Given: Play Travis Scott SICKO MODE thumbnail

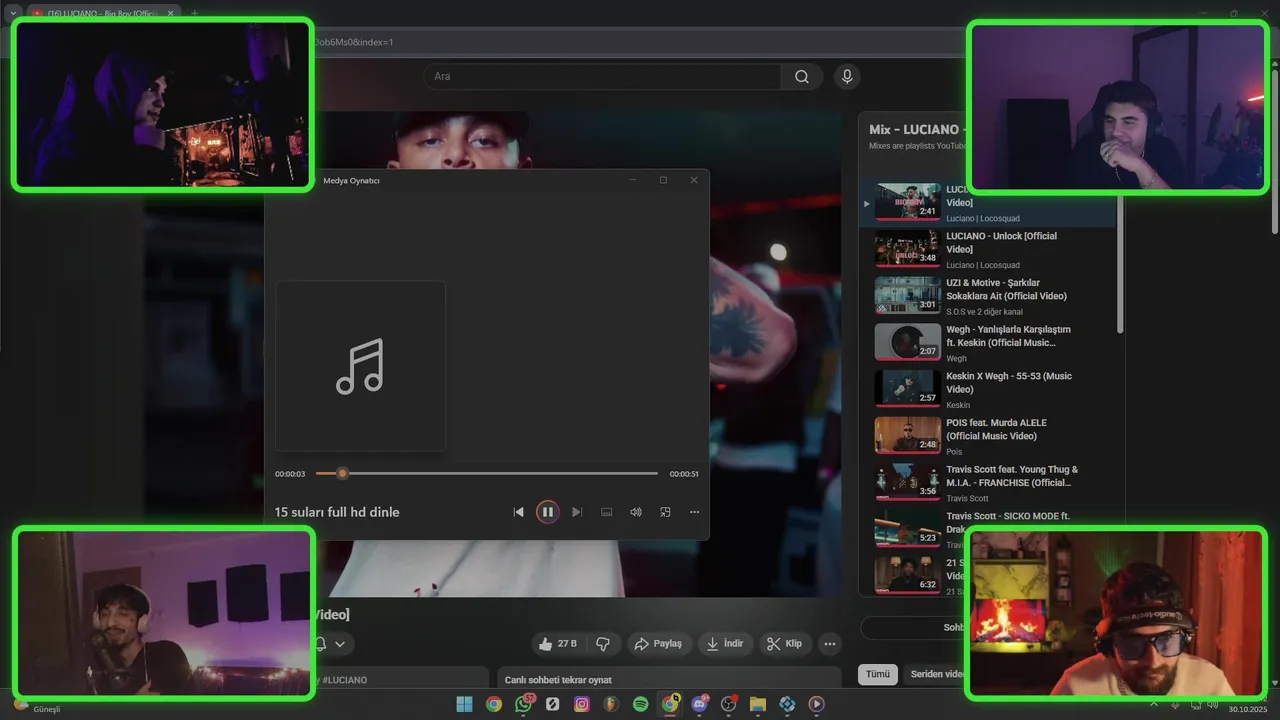Looking at the screenshot, I should coord(908,529).
